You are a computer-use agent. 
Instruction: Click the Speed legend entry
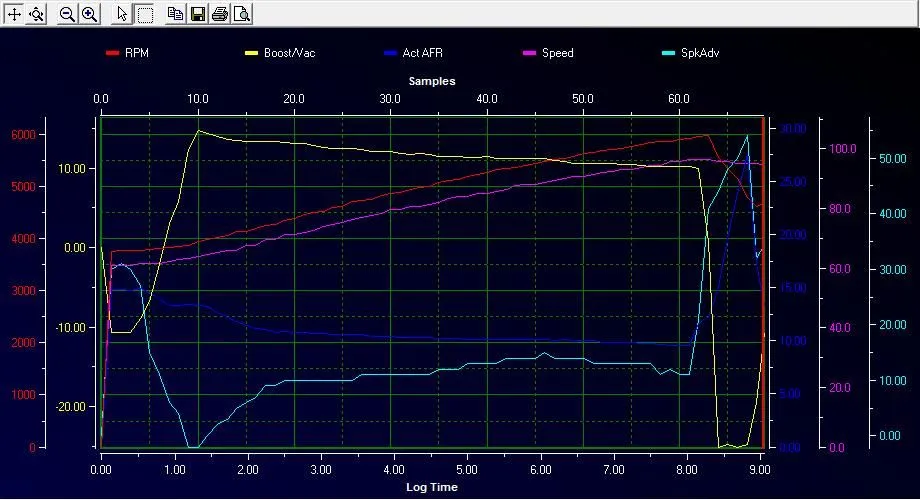557,52
